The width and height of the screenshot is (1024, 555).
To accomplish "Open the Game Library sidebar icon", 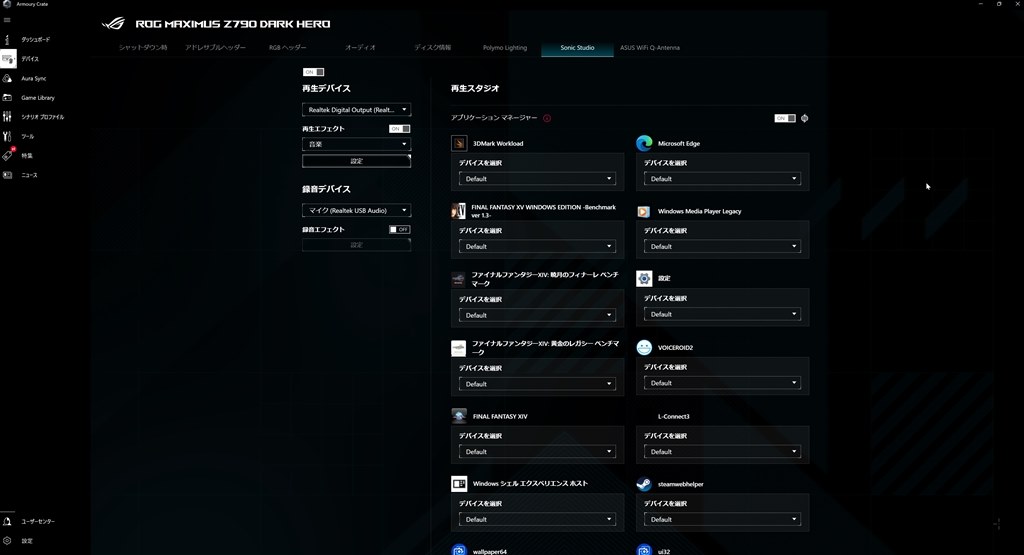I will (x=7, y=98).
